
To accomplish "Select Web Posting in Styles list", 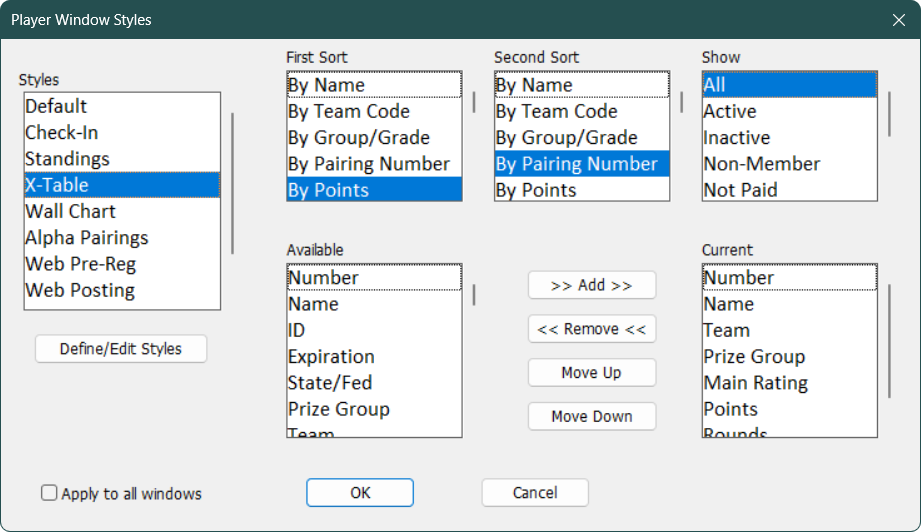I will click(80, 290).
